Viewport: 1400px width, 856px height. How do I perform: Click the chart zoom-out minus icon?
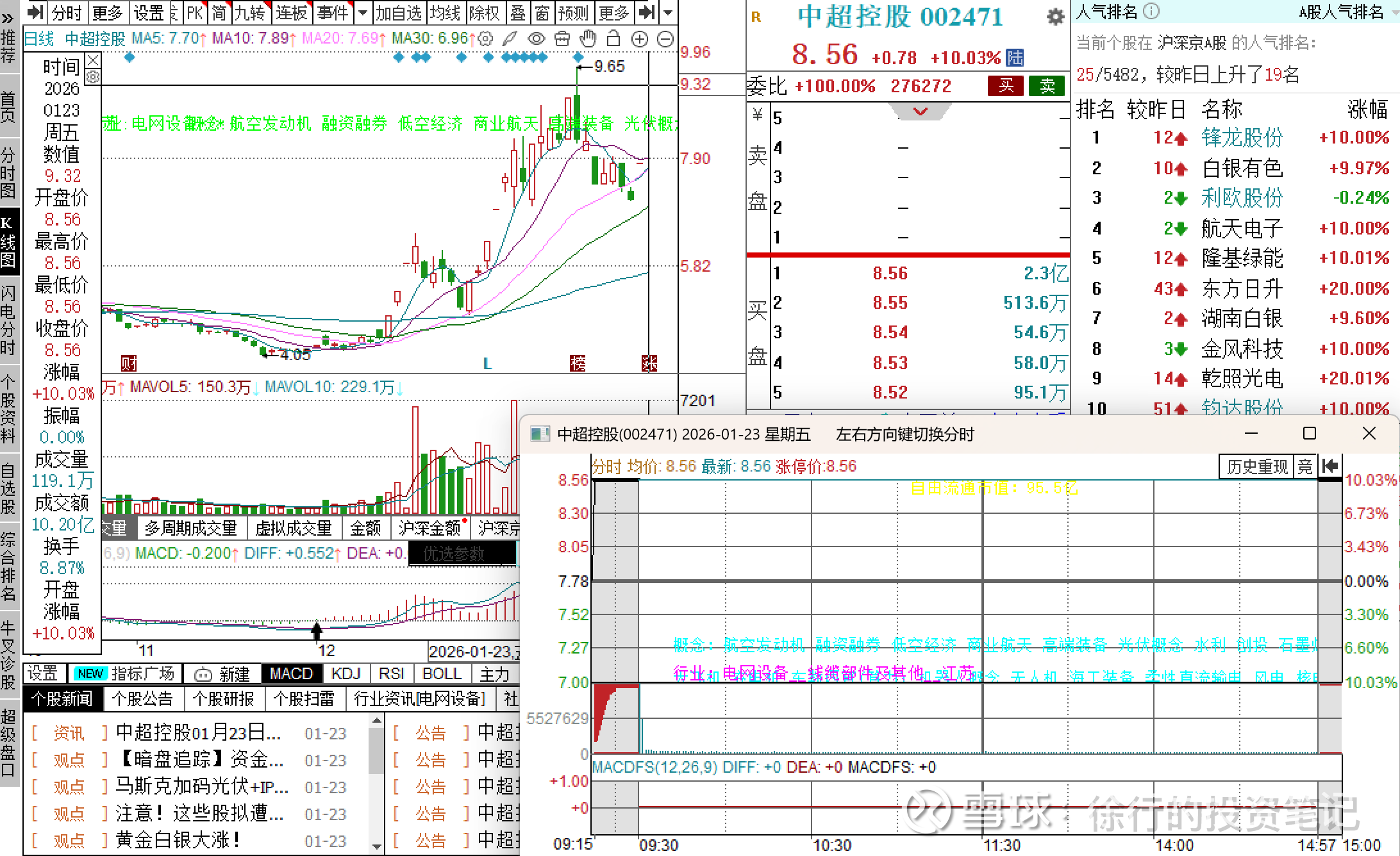coord(665,40)
